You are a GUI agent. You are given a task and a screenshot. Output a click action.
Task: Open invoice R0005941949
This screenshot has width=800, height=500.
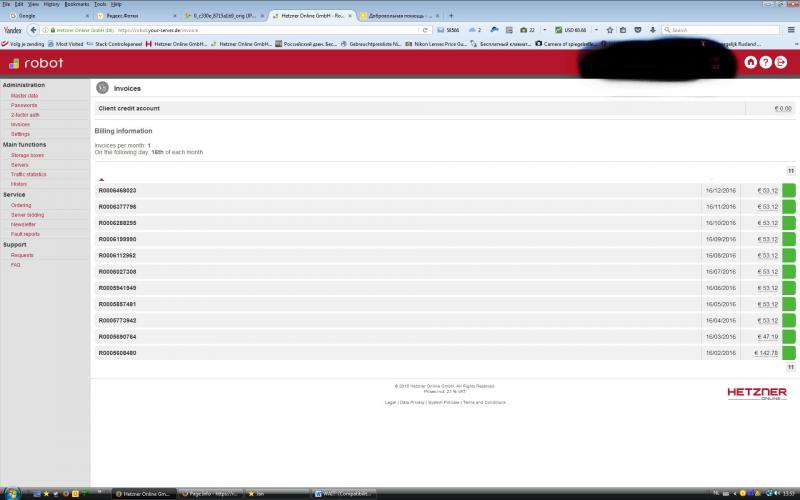117,288
